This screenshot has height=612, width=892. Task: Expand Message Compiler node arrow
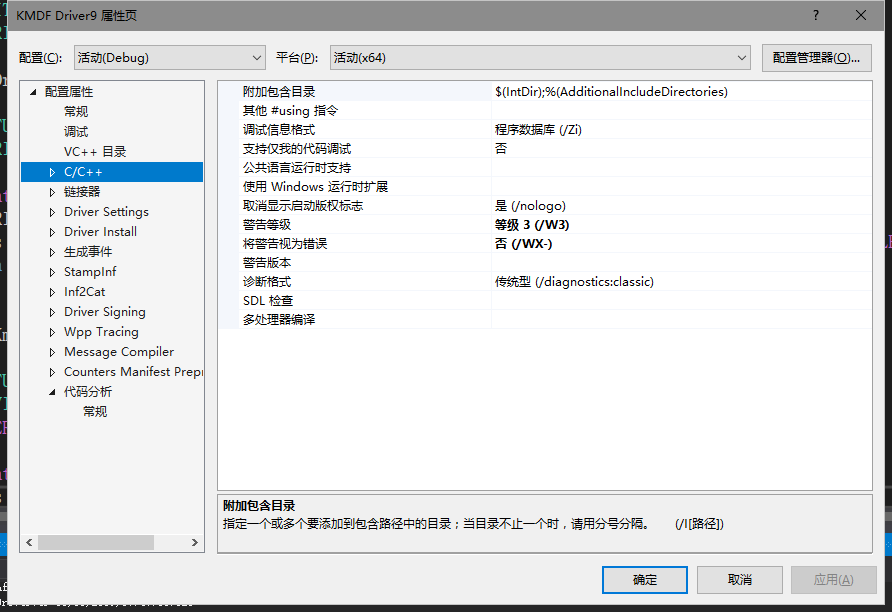coord(52,352)
